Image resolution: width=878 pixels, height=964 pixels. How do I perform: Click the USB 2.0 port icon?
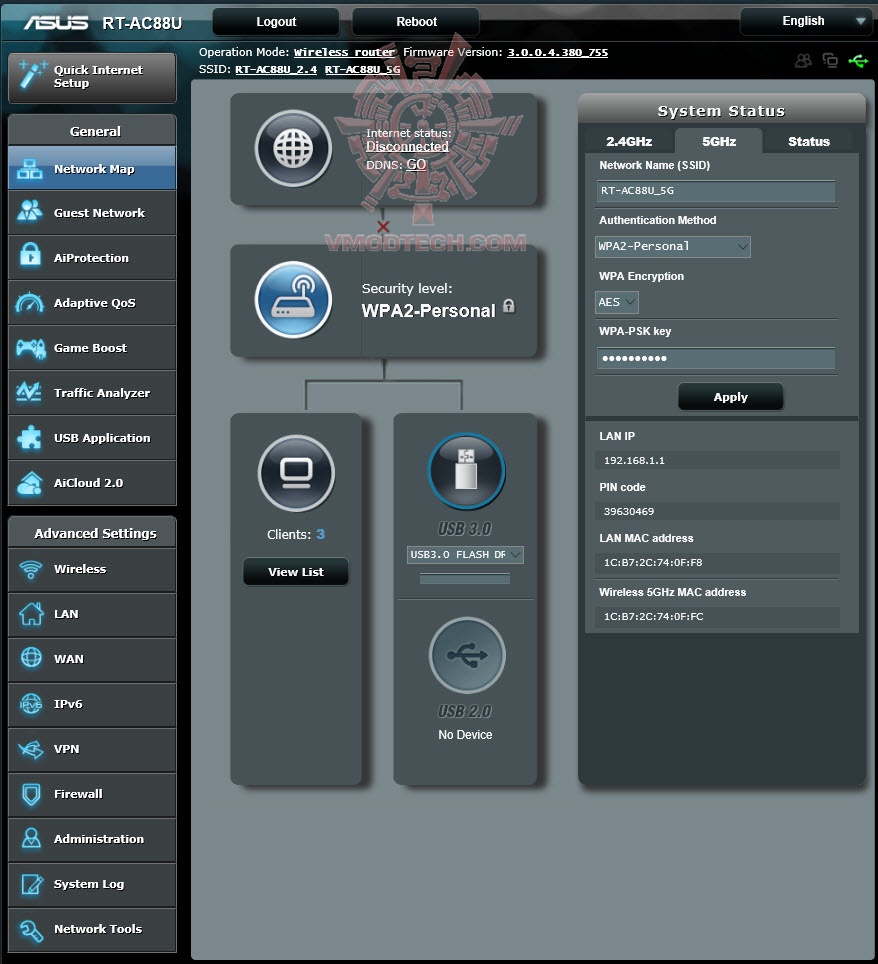pyautogui.click(x=467, y=655)
